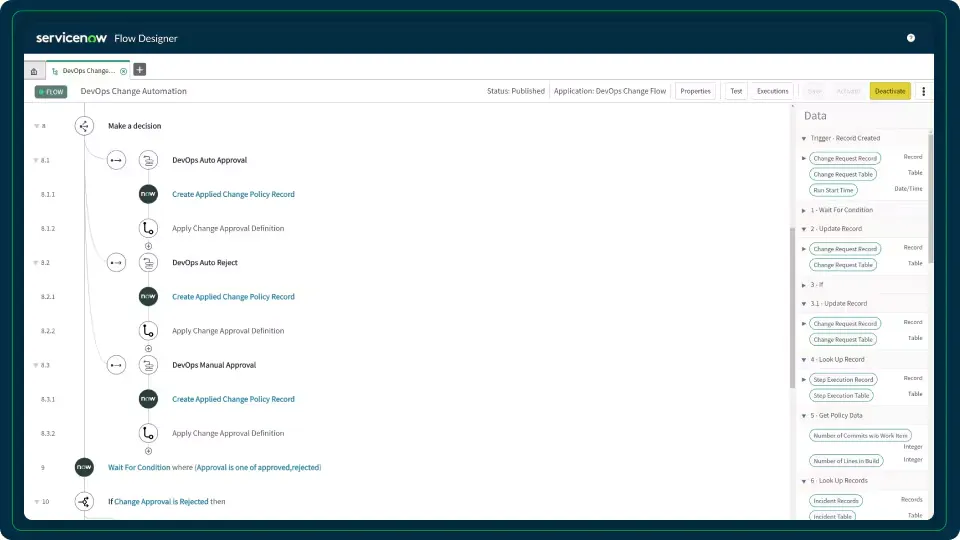Click the Test button
Screen dimensions: 960x540
(736, 91)
